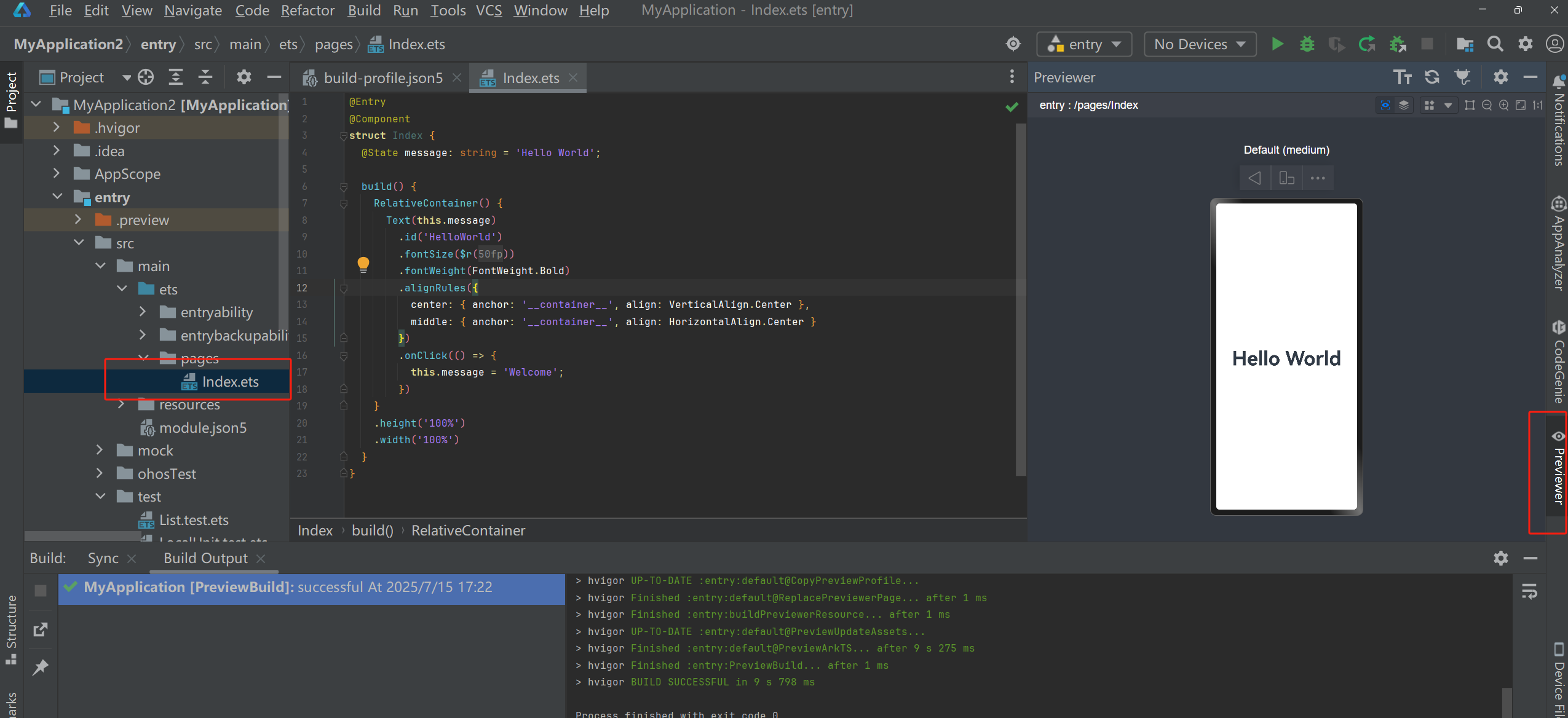Click the RelativeContainer breadcrumb
The height and width of the screenshot is (718, 1568).
point(468,531)
